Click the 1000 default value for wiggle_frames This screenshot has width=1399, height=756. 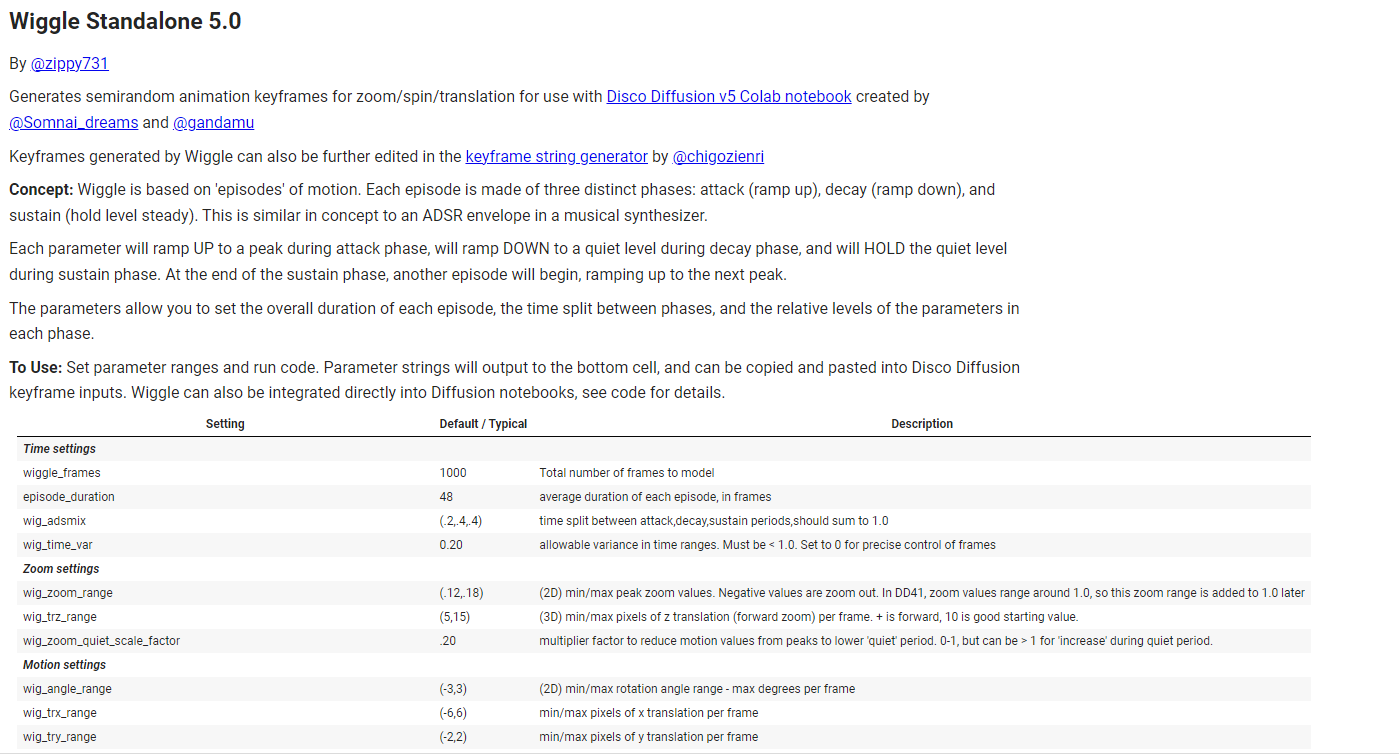pos(453,473)
